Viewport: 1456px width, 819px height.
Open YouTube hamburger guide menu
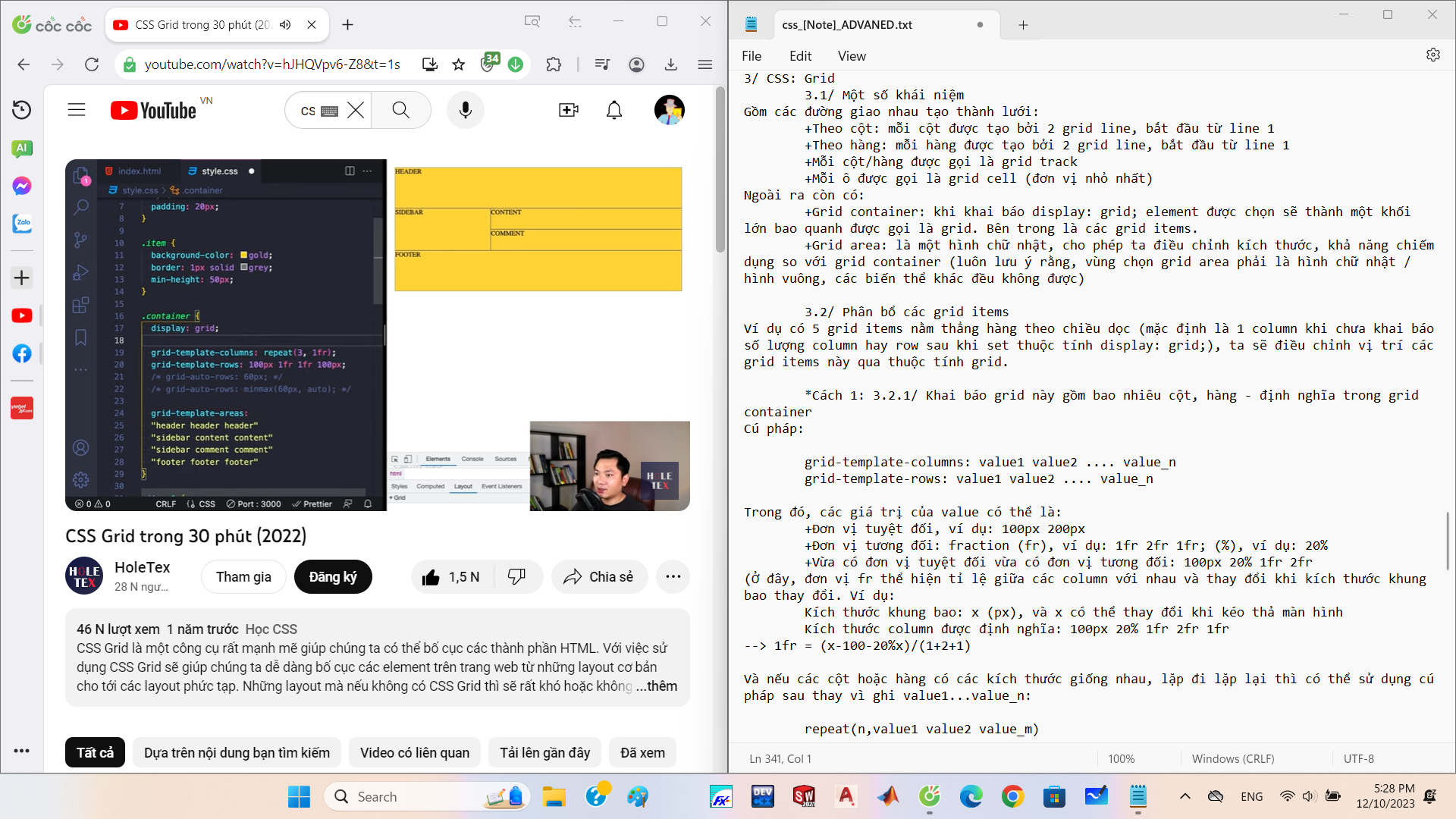point(77,110)
